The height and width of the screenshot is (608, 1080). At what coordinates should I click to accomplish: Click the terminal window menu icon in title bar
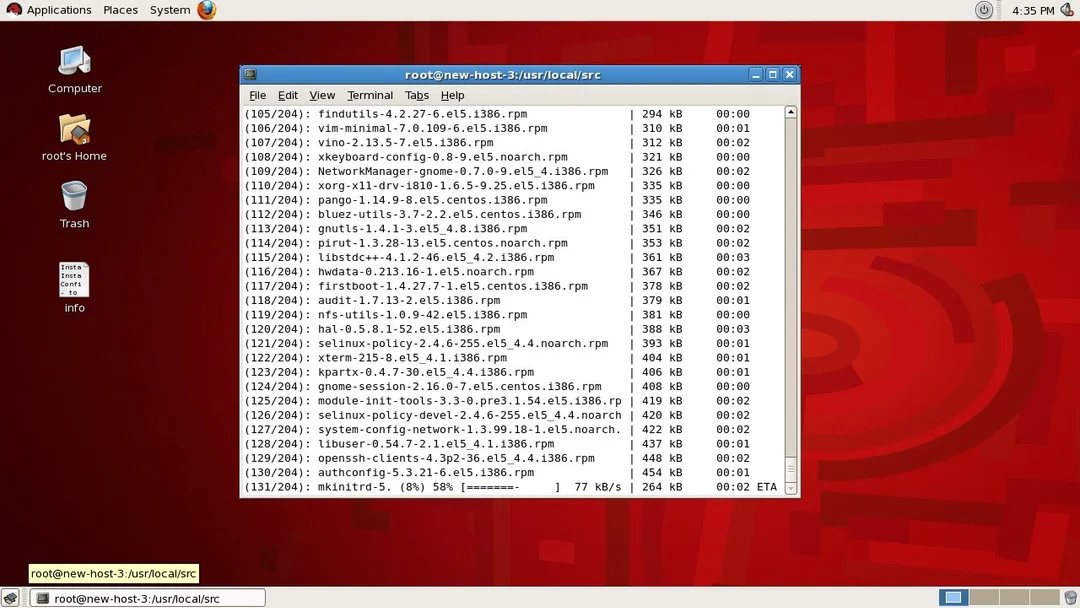click(251, 74)
